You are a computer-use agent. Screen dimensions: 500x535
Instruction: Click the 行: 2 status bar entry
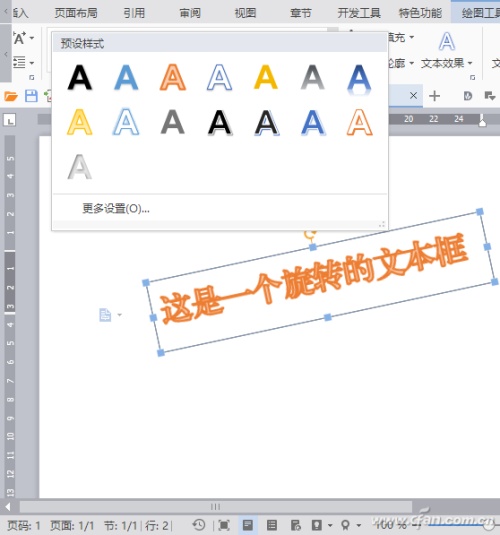(x=156, y=525)
